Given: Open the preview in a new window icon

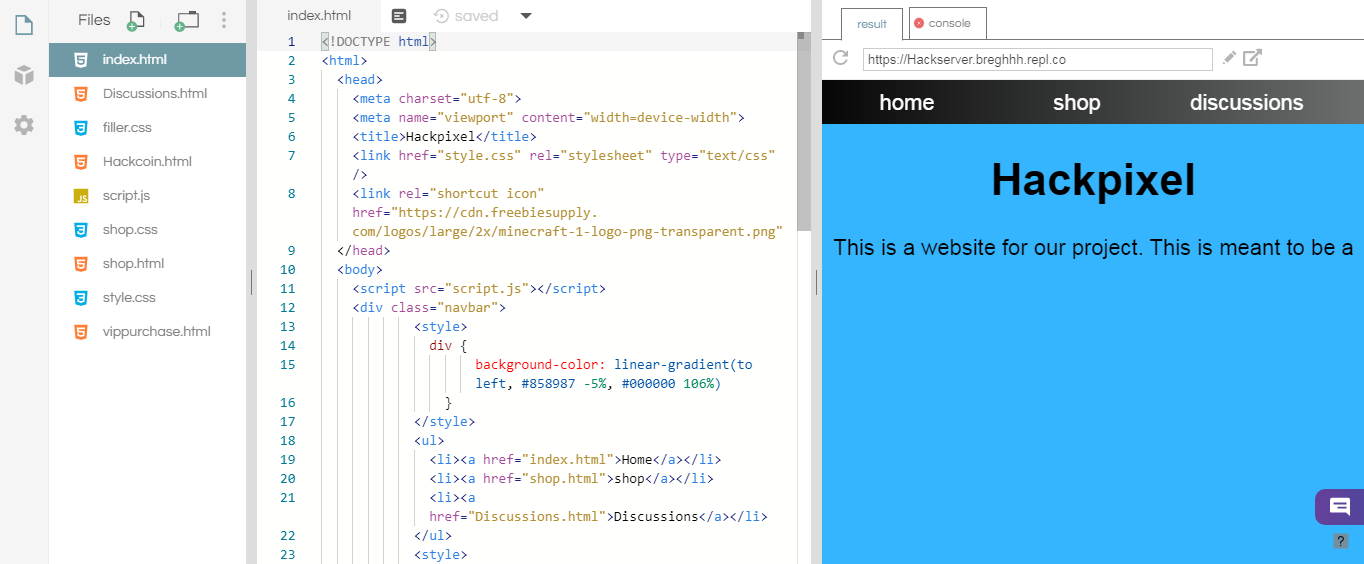Looking at the screenshot, I should tap(1252, 58).
